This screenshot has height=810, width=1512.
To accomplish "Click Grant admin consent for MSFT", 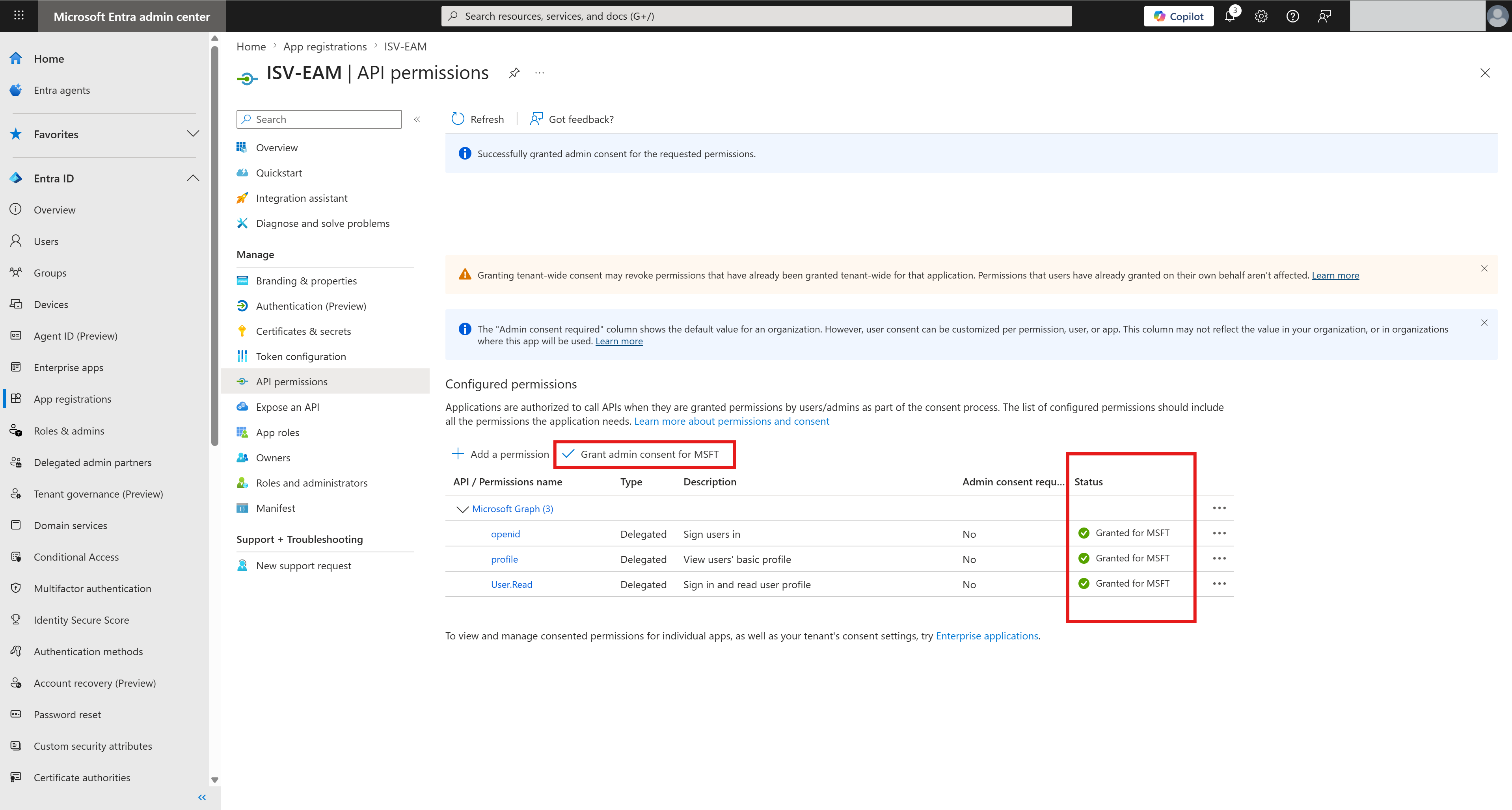I will (x=641, y=454).
